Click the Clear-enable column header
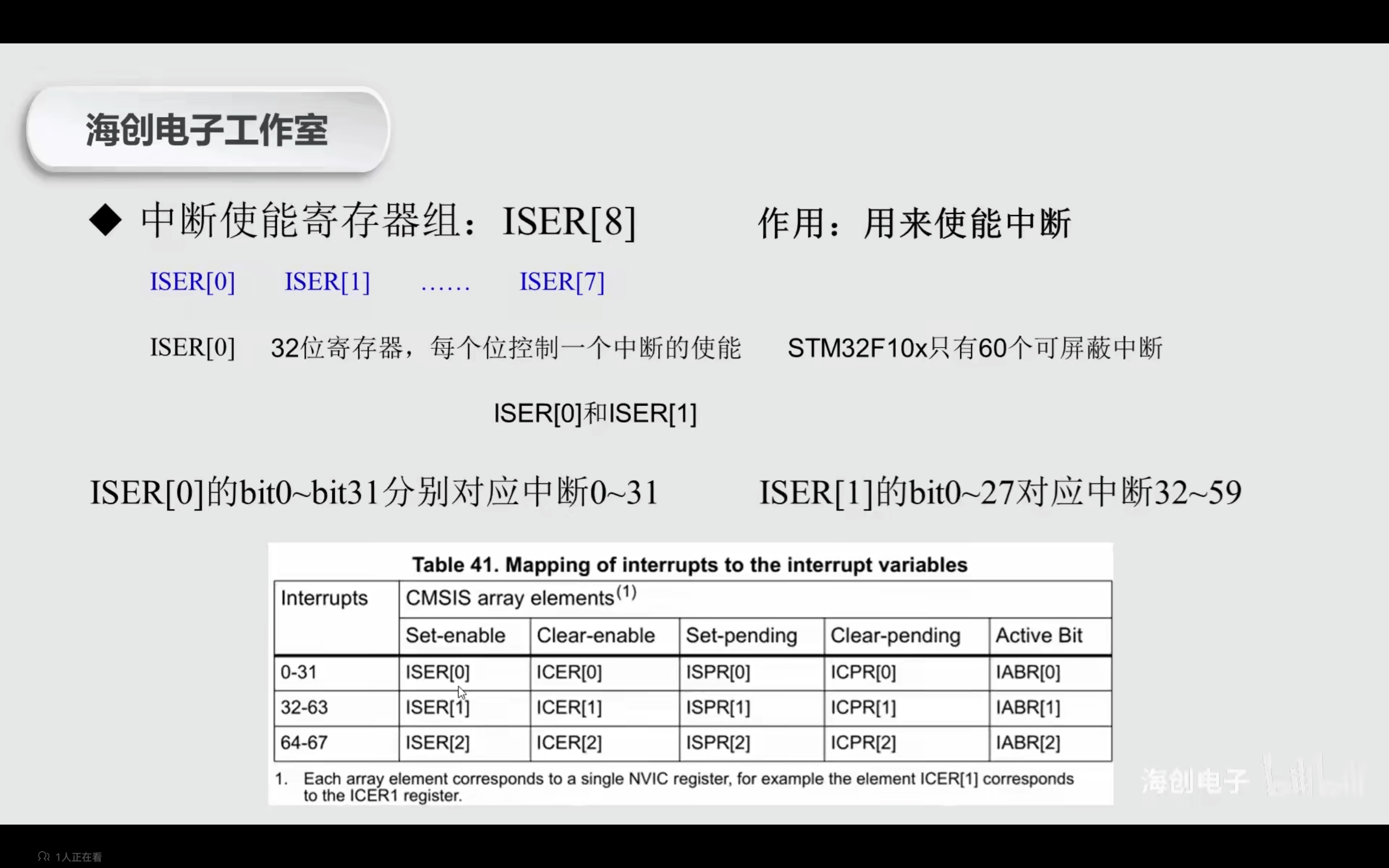 point(595,635)
